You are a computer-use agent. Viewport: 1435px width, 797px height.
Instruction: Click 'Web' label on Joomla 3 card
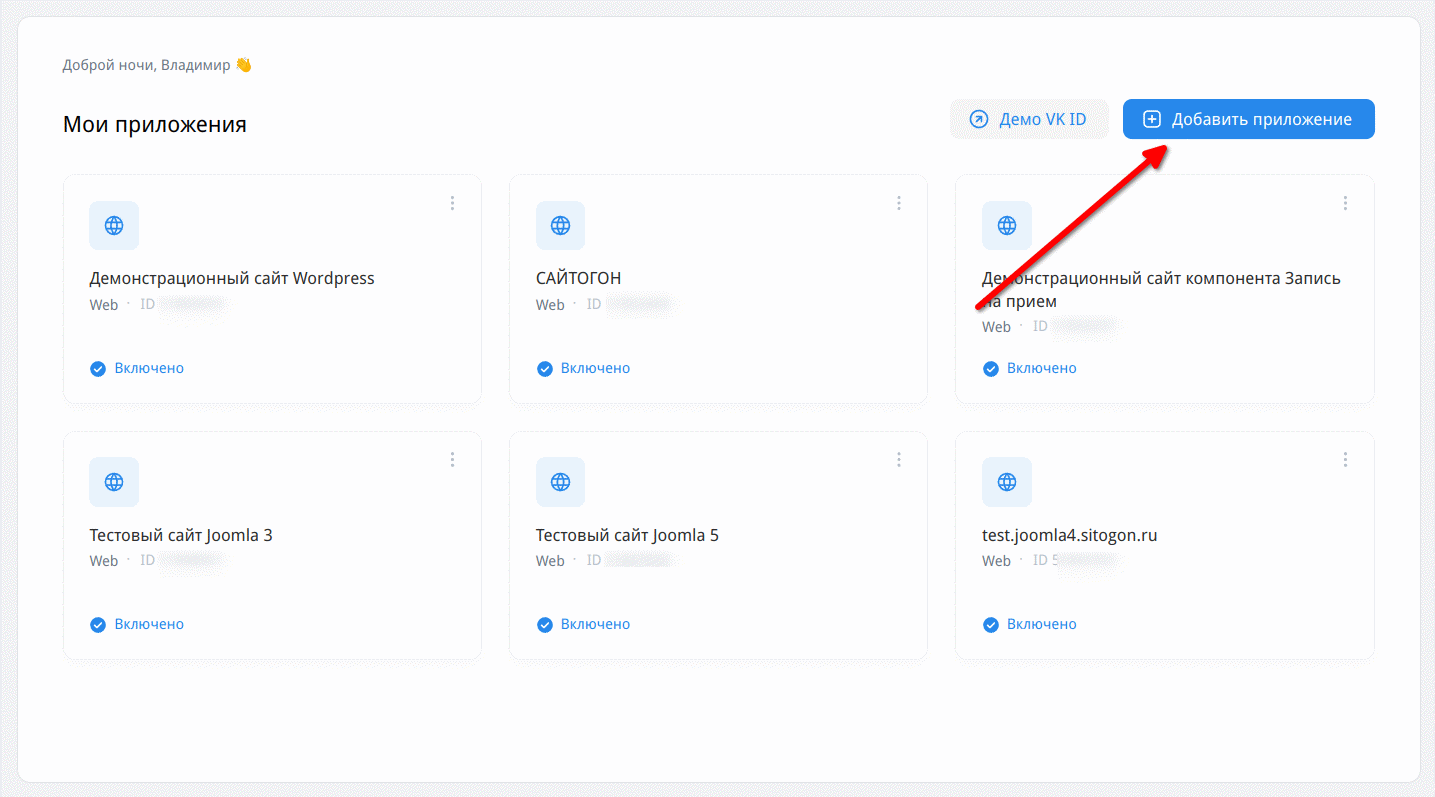pyautogui.click(x=104, y=561)
